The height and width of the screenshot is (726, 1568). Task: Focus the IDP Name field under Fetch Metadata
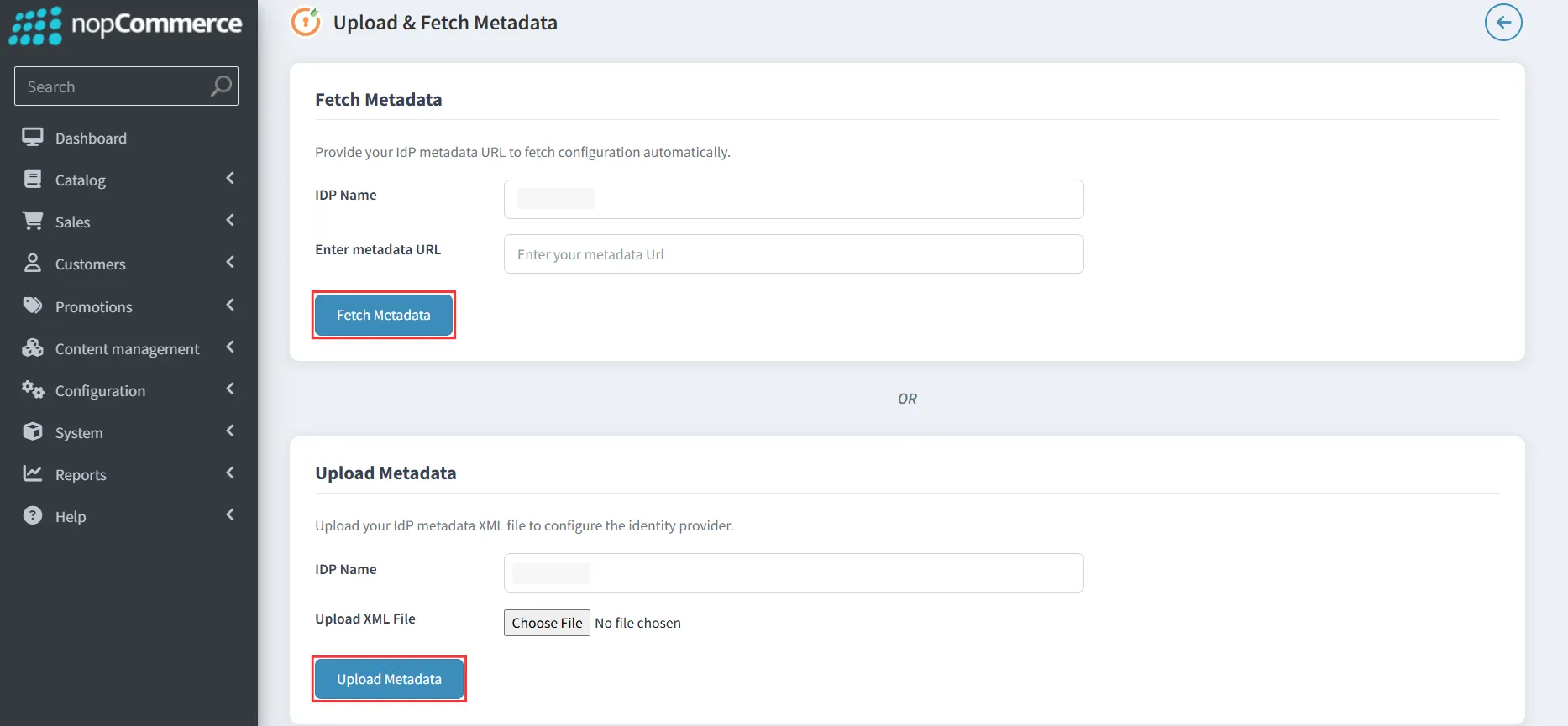click(x=794, y=199)
